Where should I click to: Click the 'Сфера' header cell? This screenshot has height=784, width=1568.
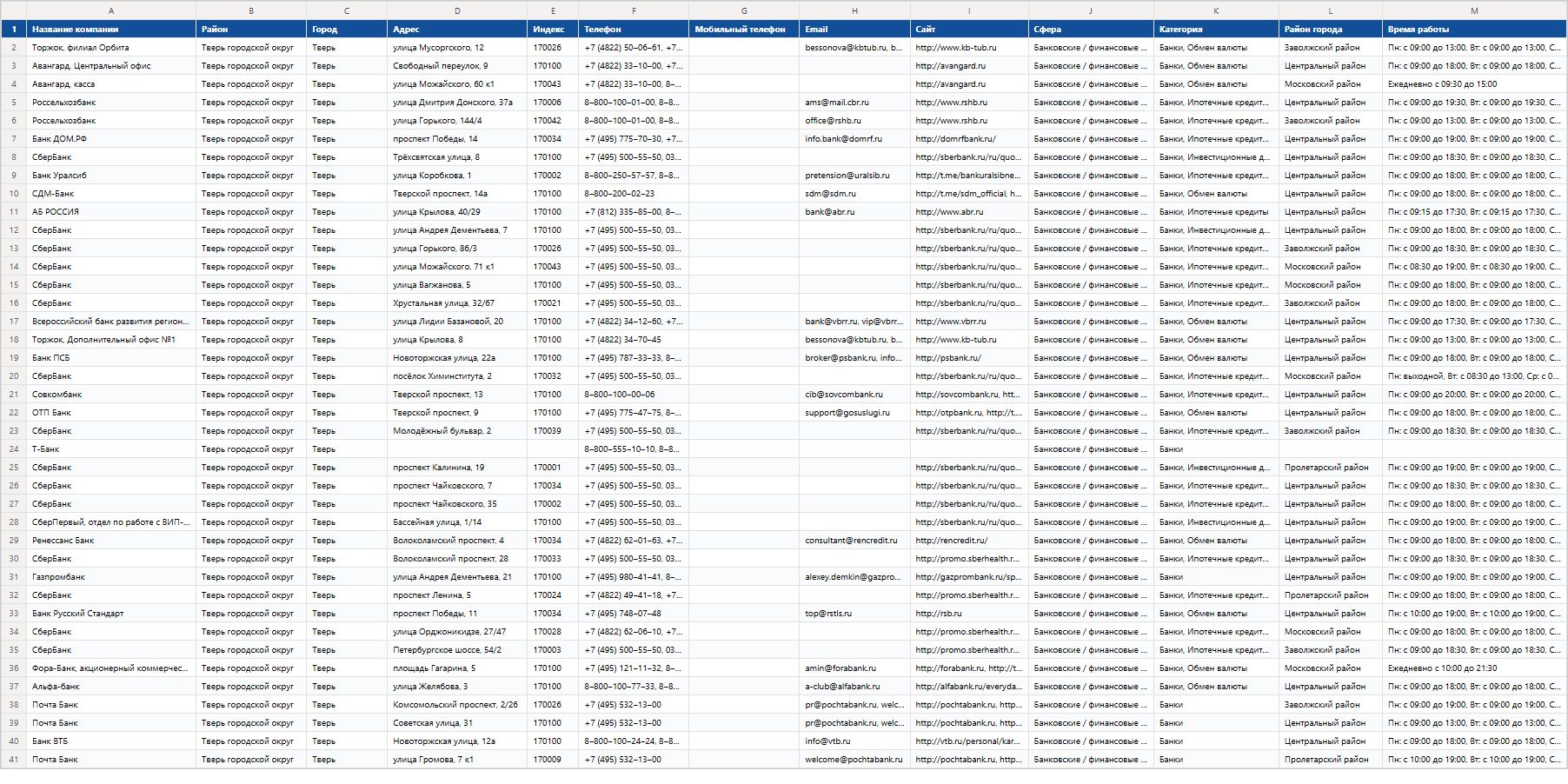pyautogui.click(x=1091, y=30)
